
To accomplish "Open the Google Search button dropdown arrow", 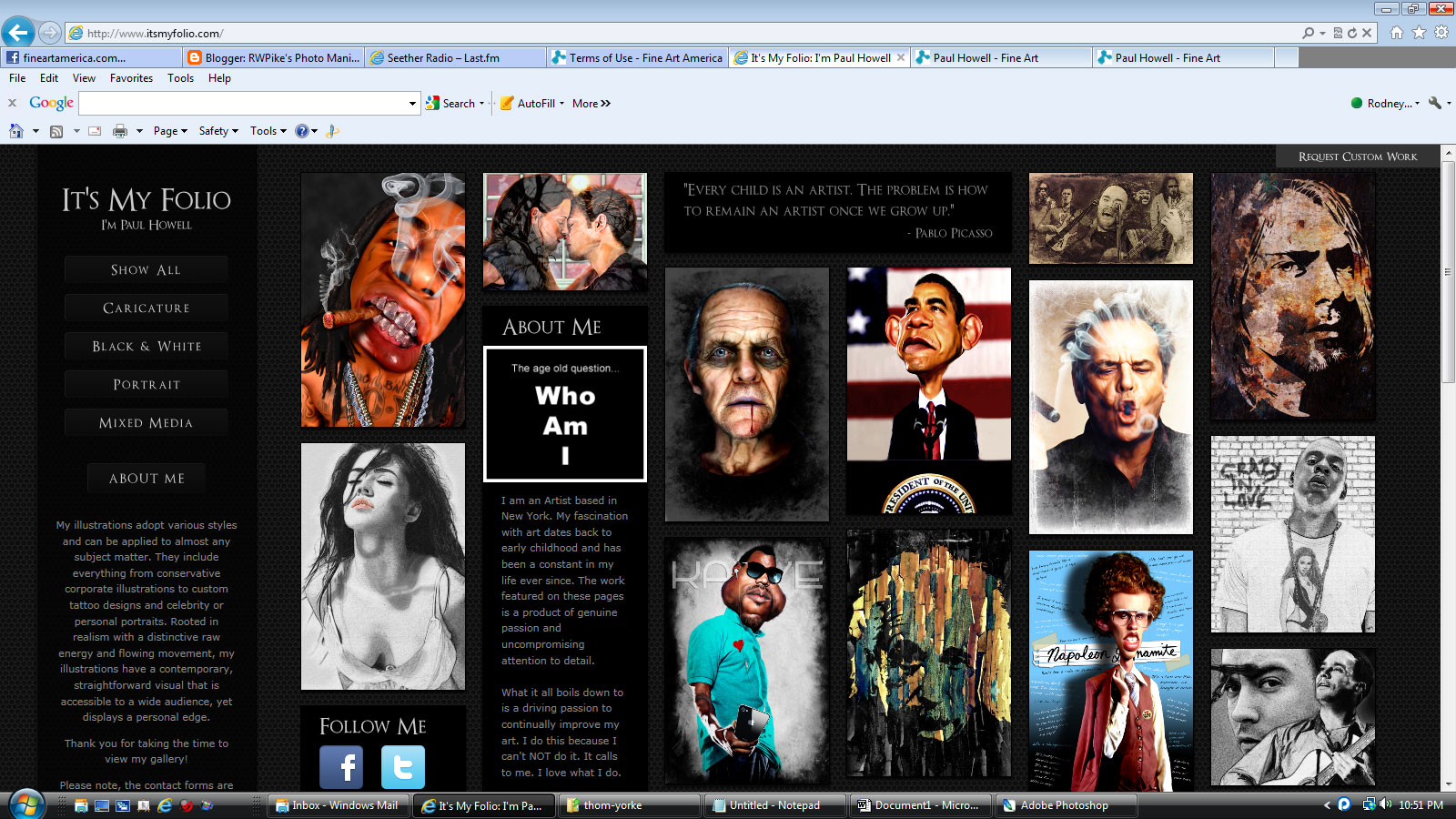I will point(482,104).
